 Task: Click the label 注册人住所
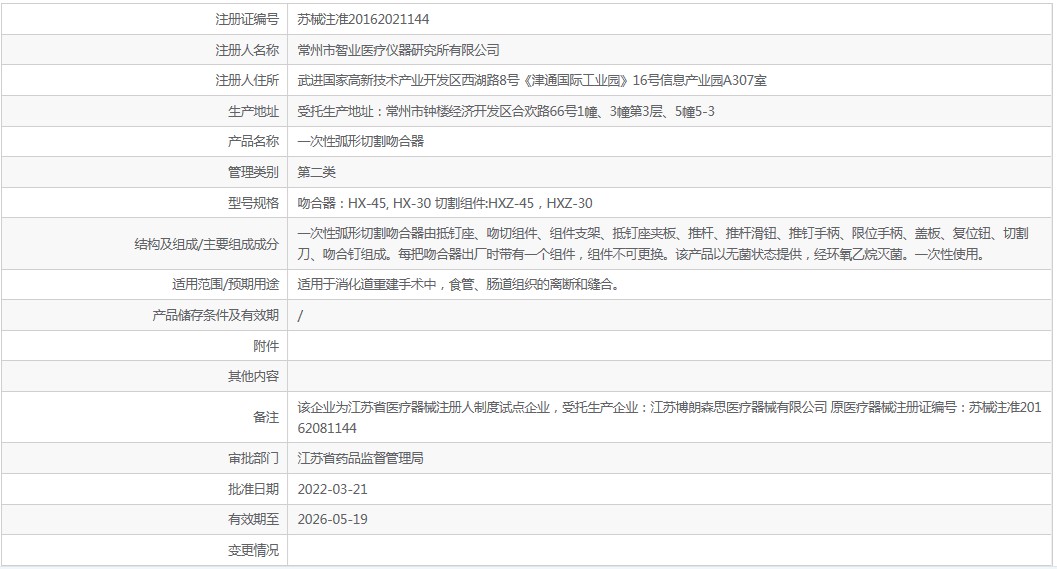247,80
